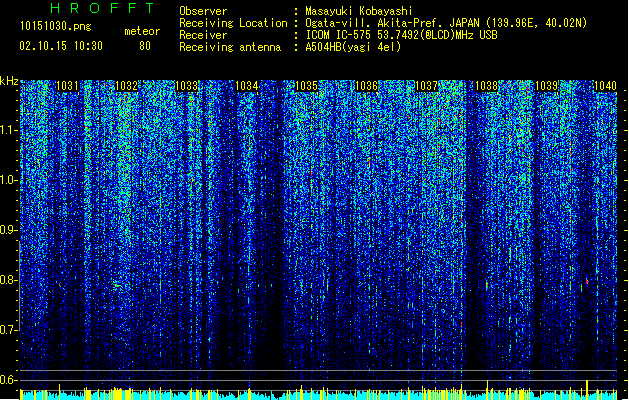Click the 1035 time marker label
629x400 pixels.
tap(306, 86)
